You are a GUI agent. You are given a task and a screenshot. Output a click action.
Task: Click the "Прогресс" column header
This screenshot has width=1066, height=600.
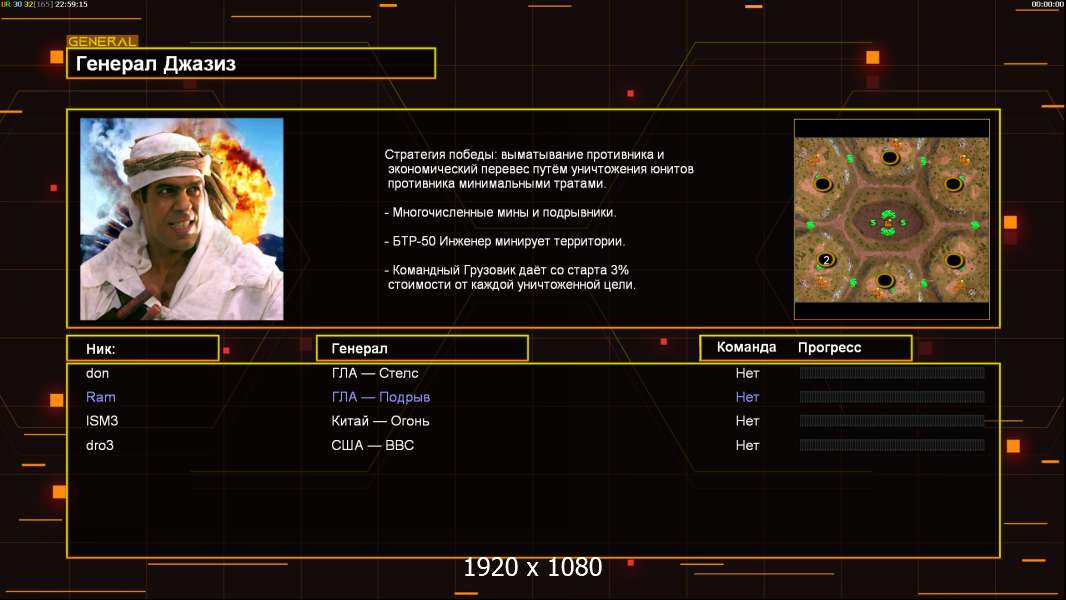click(829, 348)
